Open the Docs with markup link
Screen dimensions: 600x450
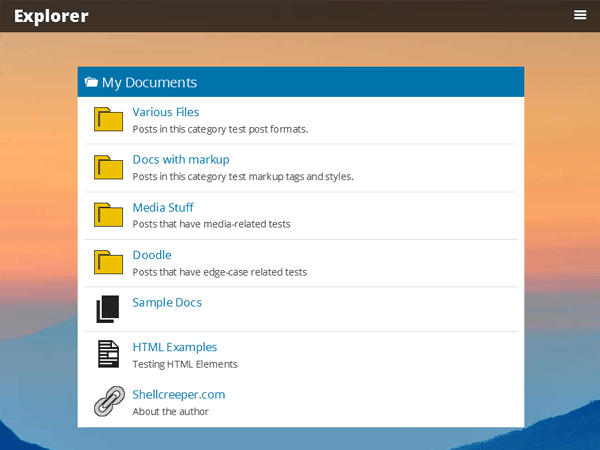[x=181, y=159]
